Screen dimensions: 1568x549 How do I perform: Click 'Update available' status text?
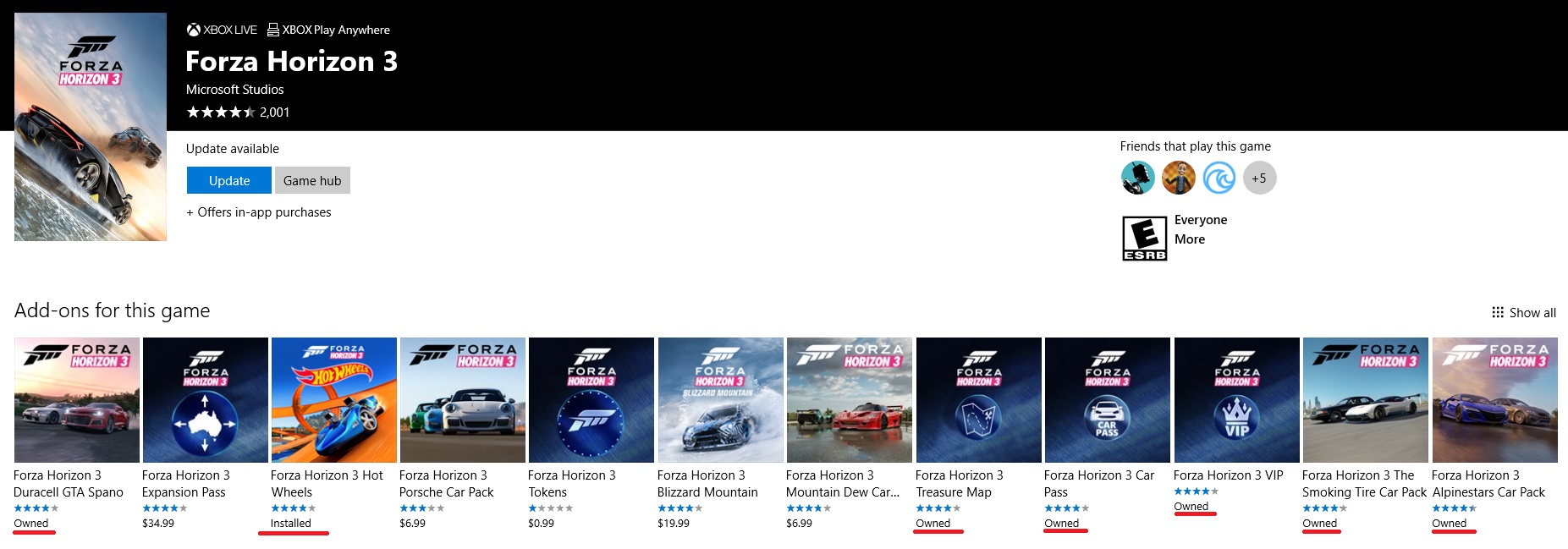click(x=233, y=149)
